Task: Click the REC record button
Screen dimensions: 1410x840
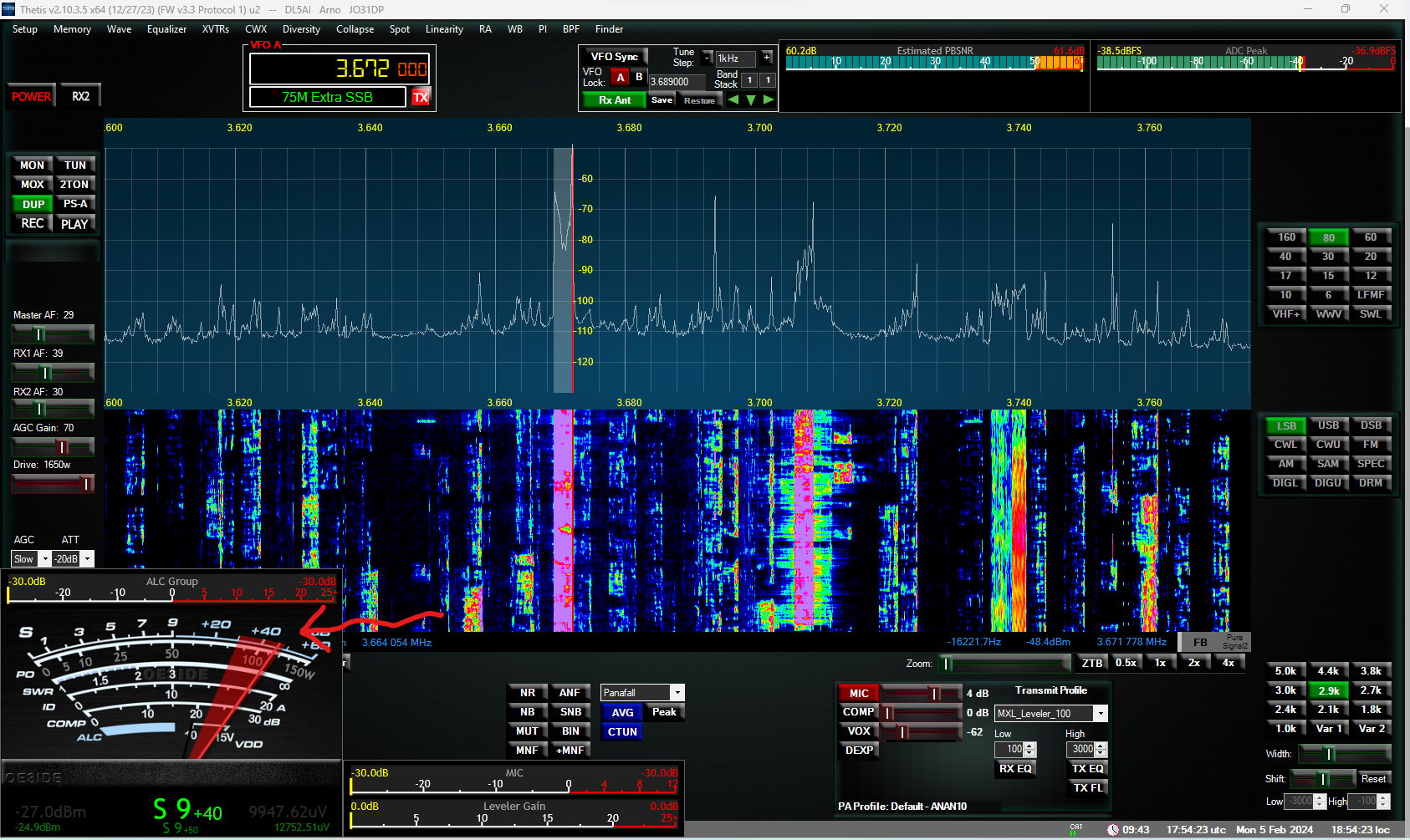Action: click(x=32, y=223)
